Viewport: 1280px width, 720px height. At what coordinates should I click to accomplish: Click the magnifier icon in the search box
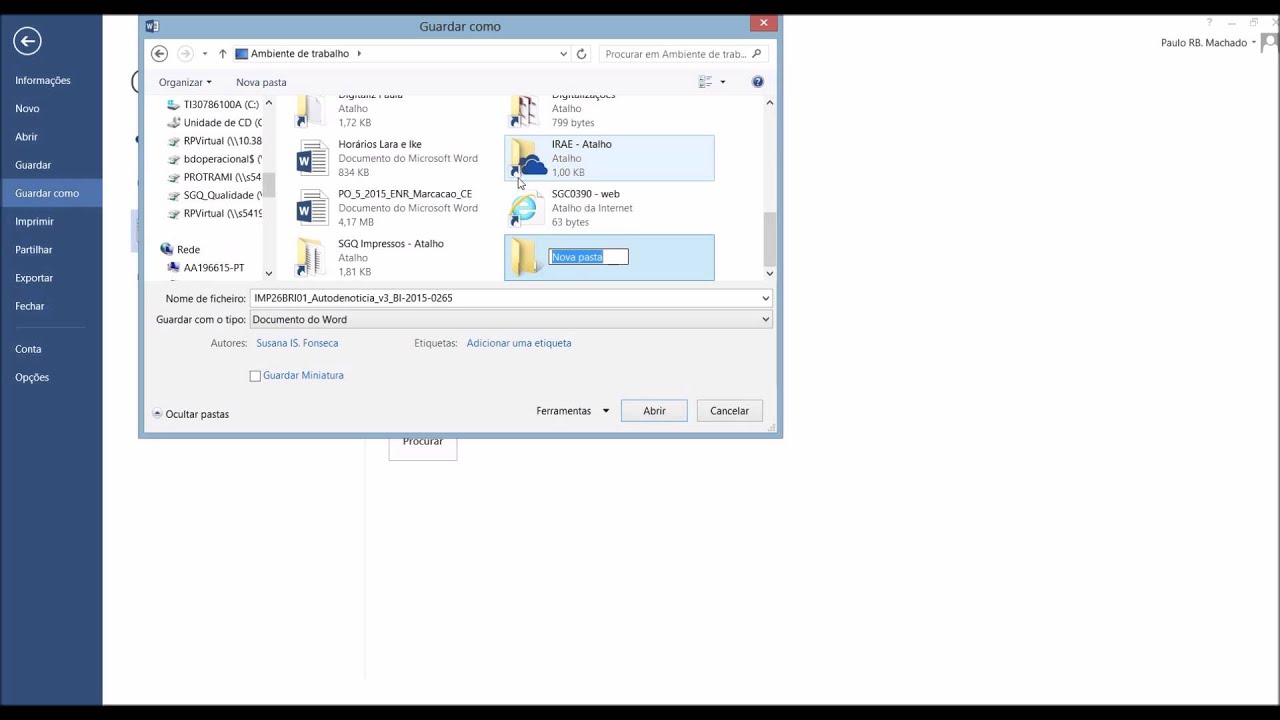[757, 54]
